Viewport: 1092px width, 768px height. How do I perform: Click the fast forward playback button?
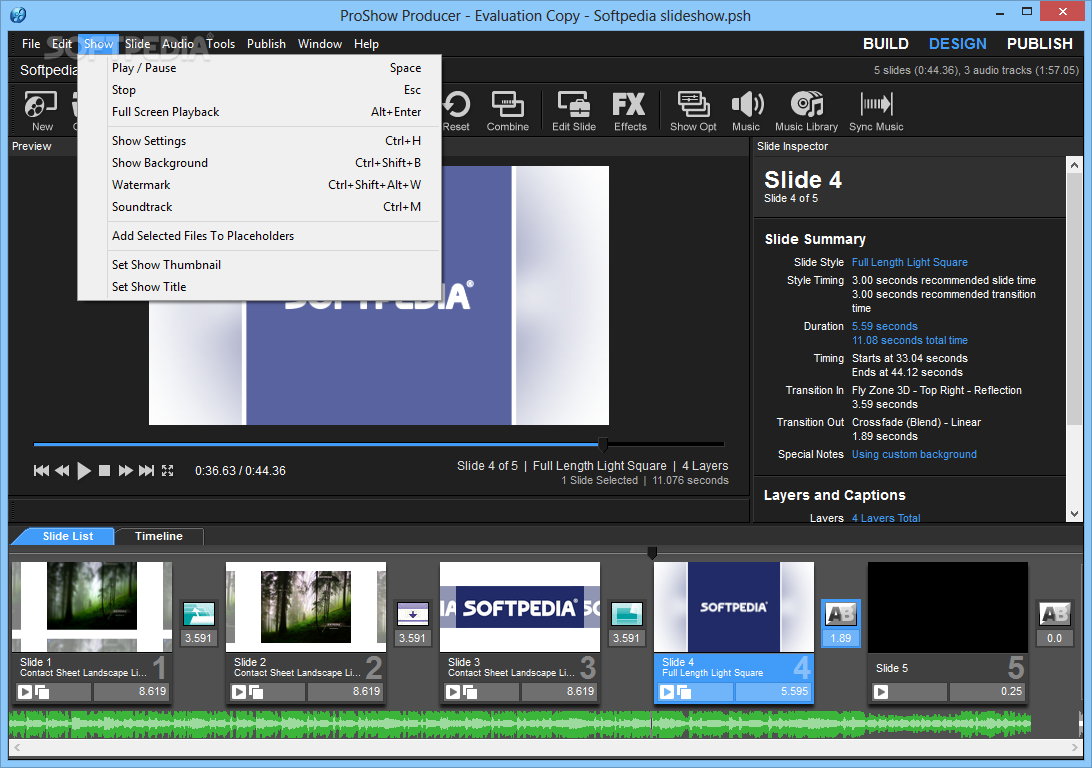(125, 471)
